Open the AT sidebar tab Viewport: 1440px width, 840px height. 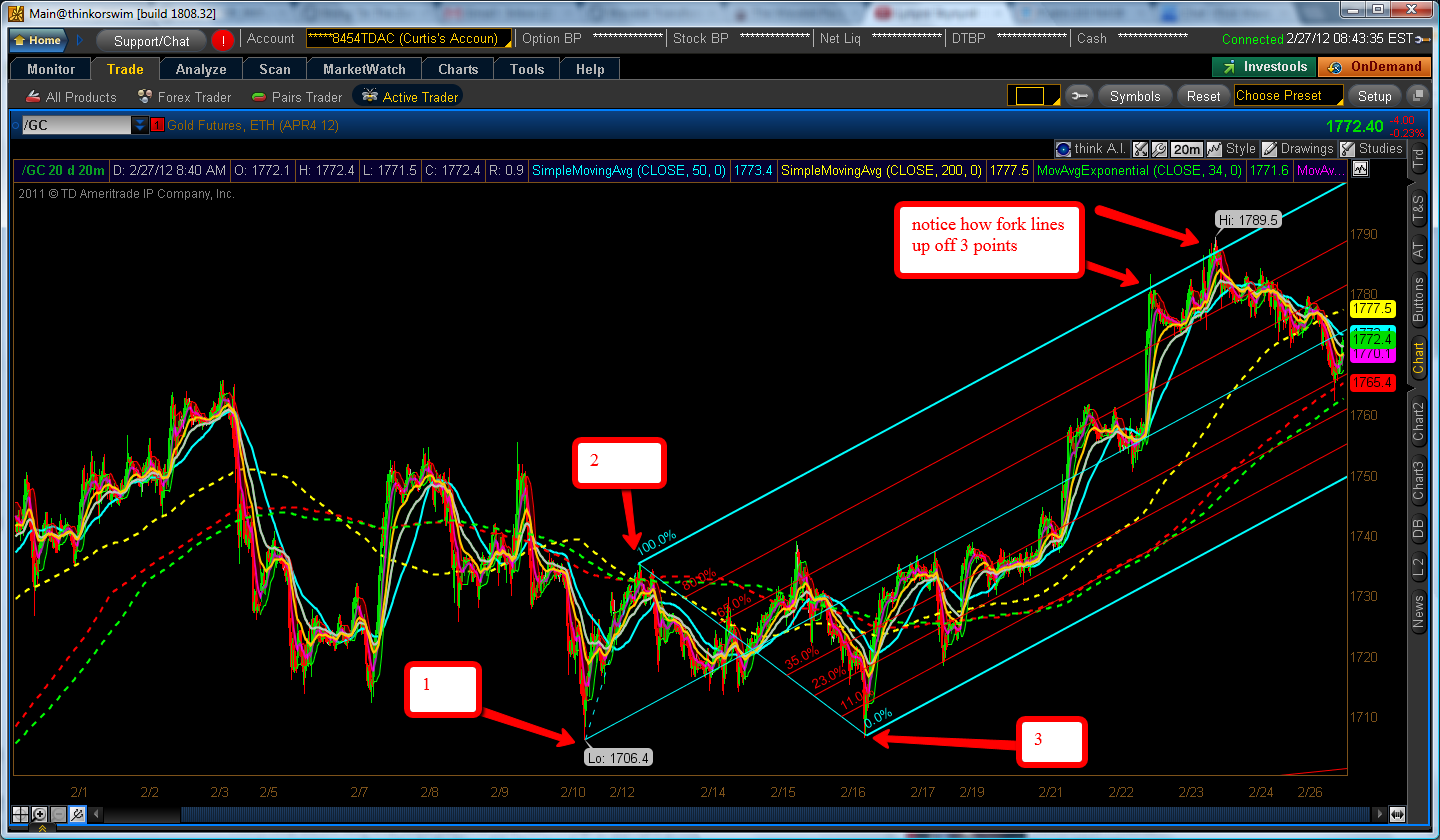1417,251
